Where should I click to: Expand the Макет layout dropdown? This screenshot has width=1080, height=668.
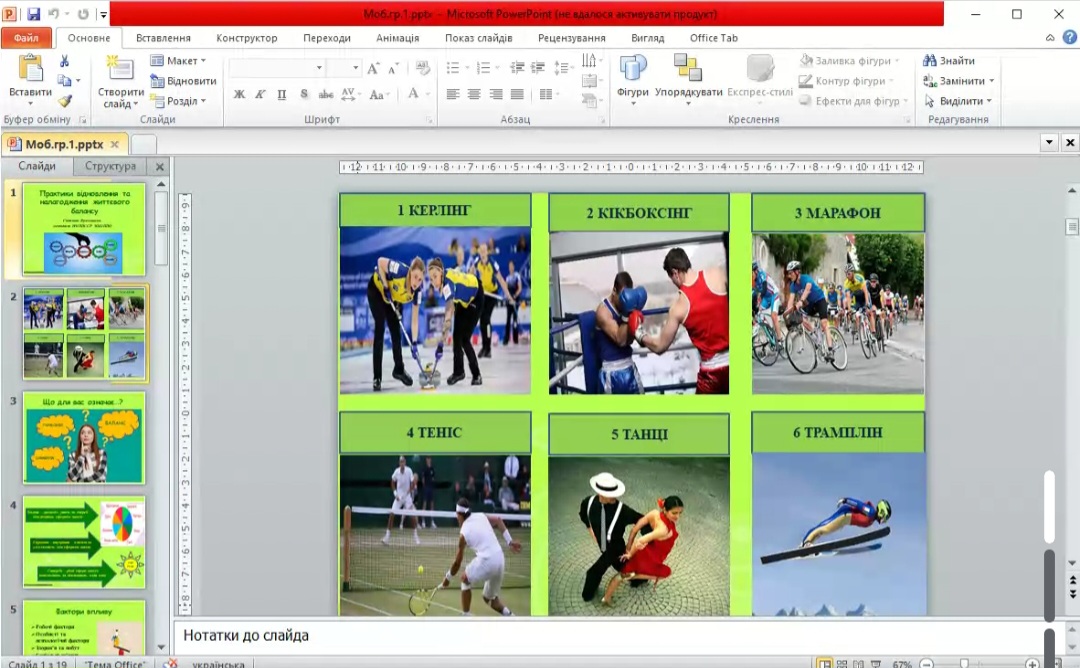click(180, 61)
